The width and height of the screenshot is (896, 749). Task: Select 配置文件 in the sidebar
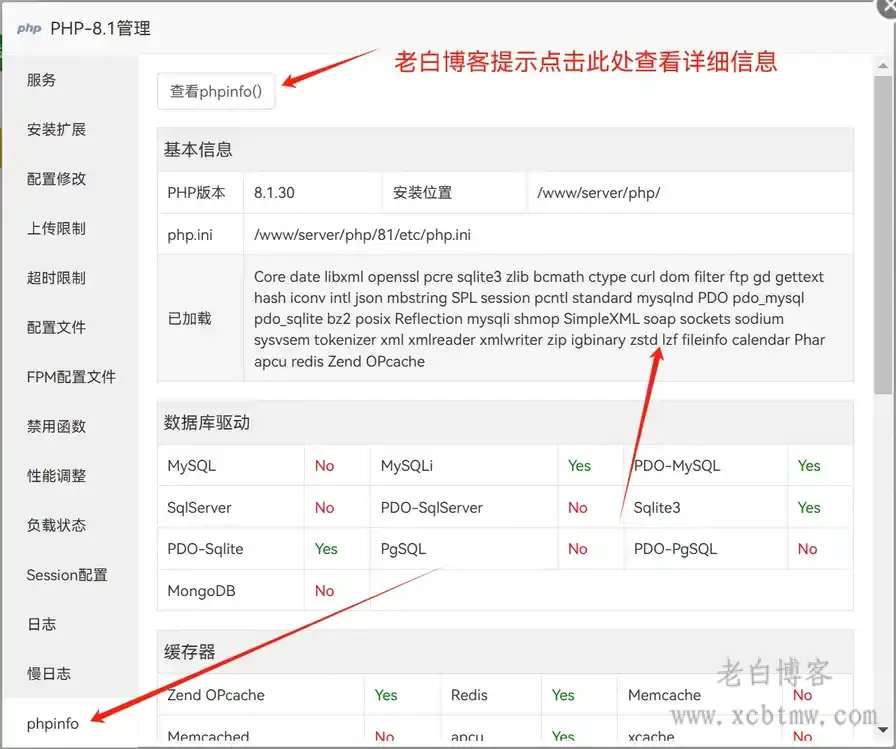[55, 327]
